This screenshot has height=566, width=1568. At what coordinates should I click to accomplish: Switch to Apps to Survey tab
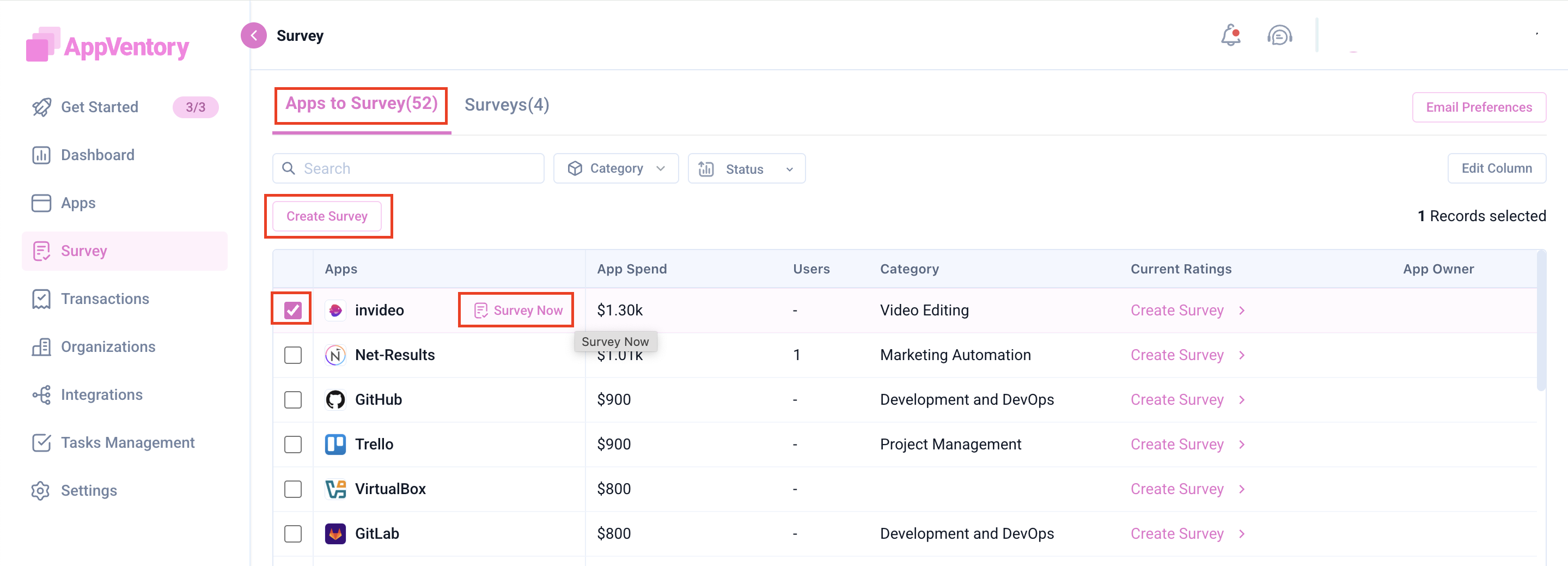point(362,104)
